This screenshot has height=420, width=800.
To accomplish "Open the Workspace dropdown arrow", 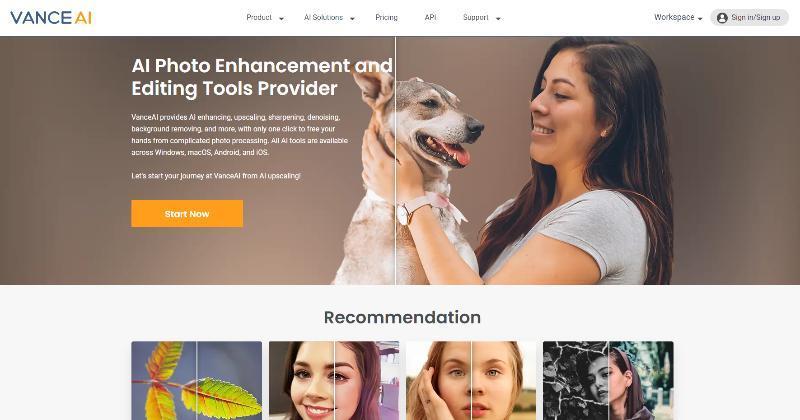I will coord(700,18).
